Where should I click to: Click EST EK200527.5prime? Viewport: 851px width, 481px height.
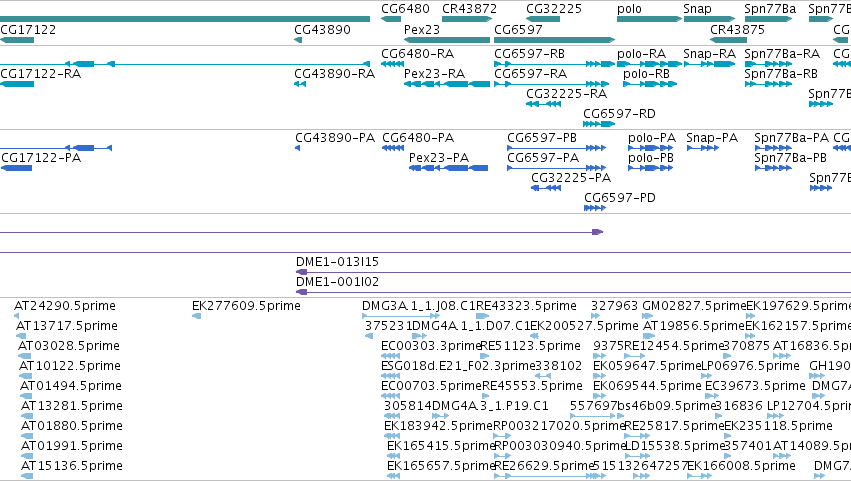584,326
